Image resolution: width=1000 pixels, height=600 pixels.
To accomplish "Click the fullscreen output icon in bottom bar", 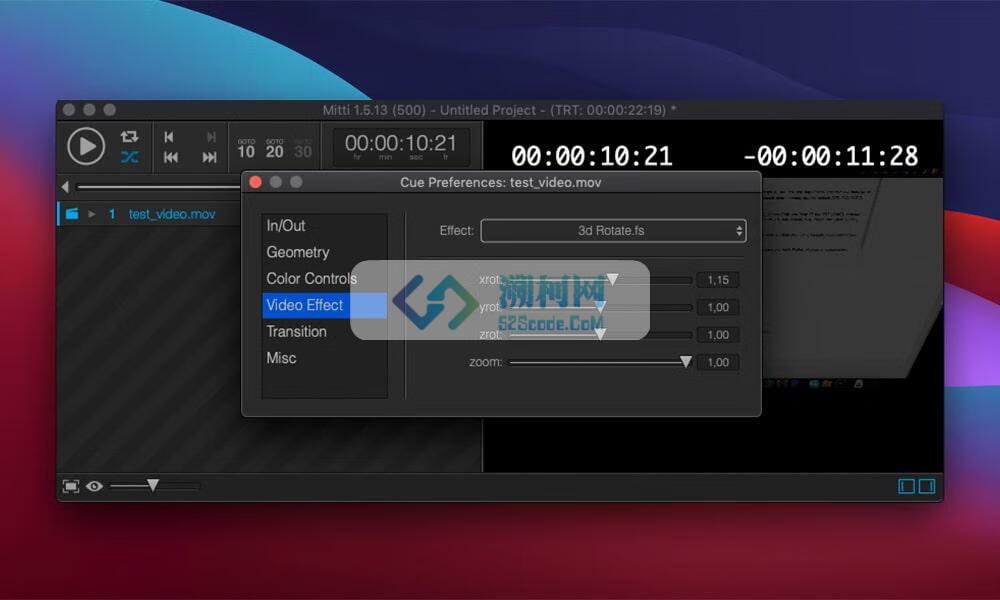I will click(x=71, y=487).
